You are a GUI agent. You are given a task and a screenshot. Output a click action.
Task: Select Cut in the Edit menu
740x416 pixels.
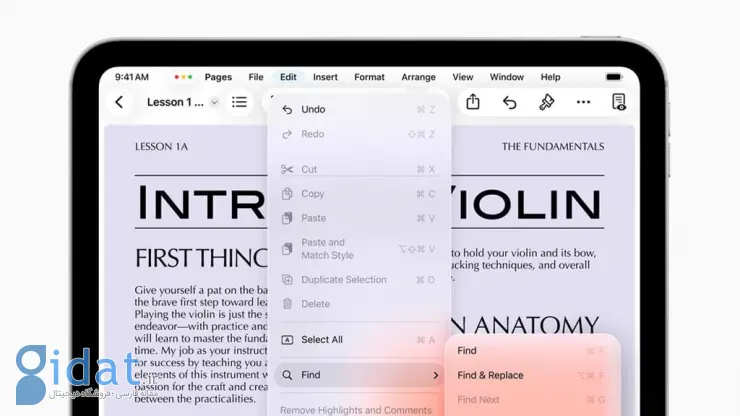point(359,170)
